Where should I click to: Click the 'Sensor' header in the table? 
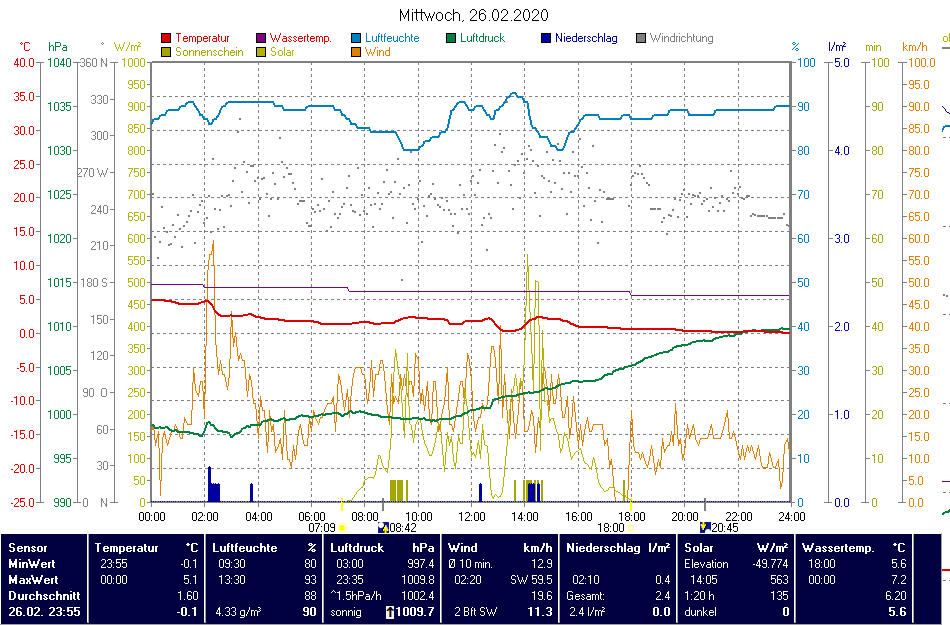(x=28, y=548)
